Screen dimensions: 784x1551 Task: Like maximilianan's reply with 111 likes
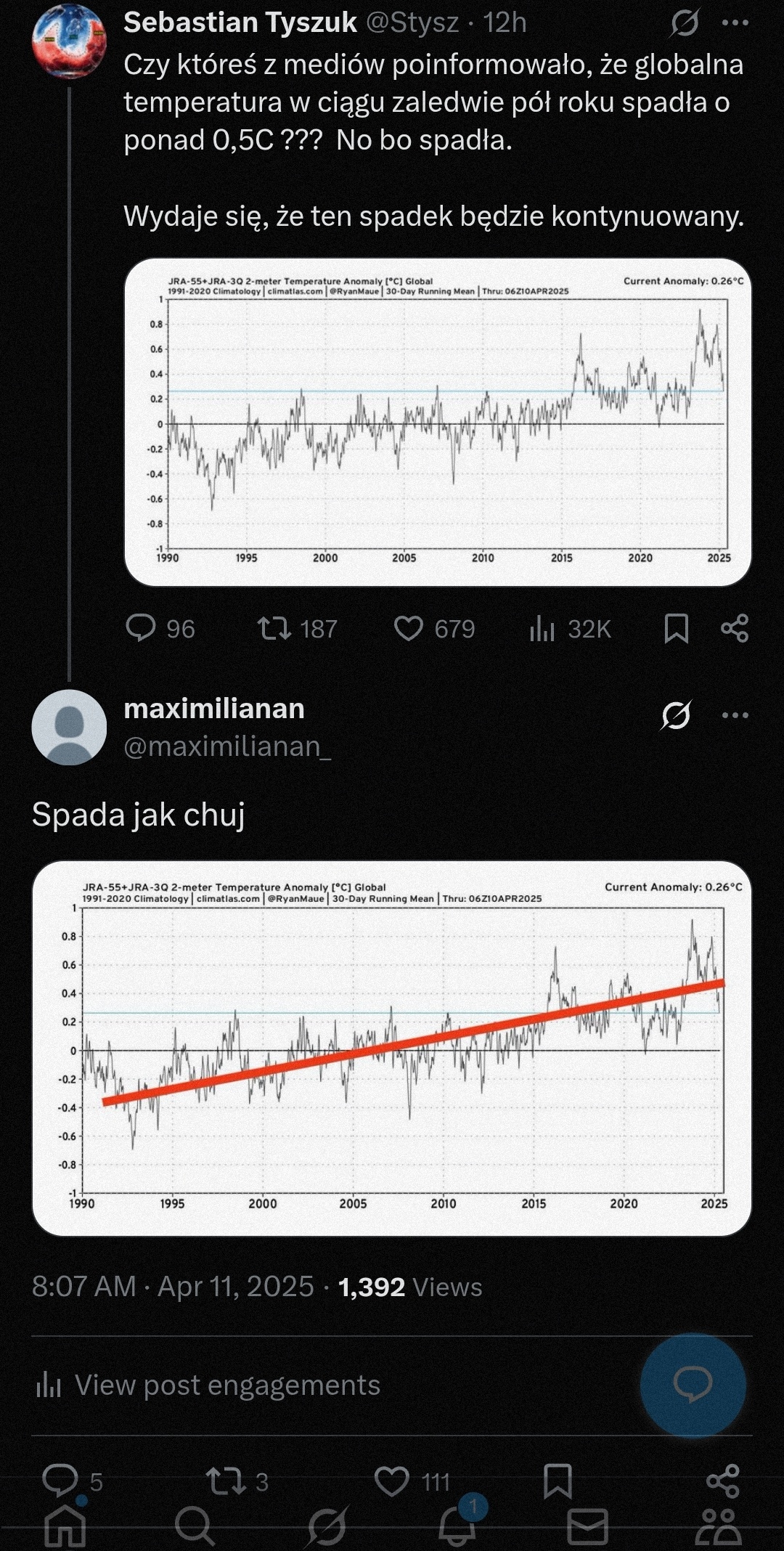click(392, 1481)
